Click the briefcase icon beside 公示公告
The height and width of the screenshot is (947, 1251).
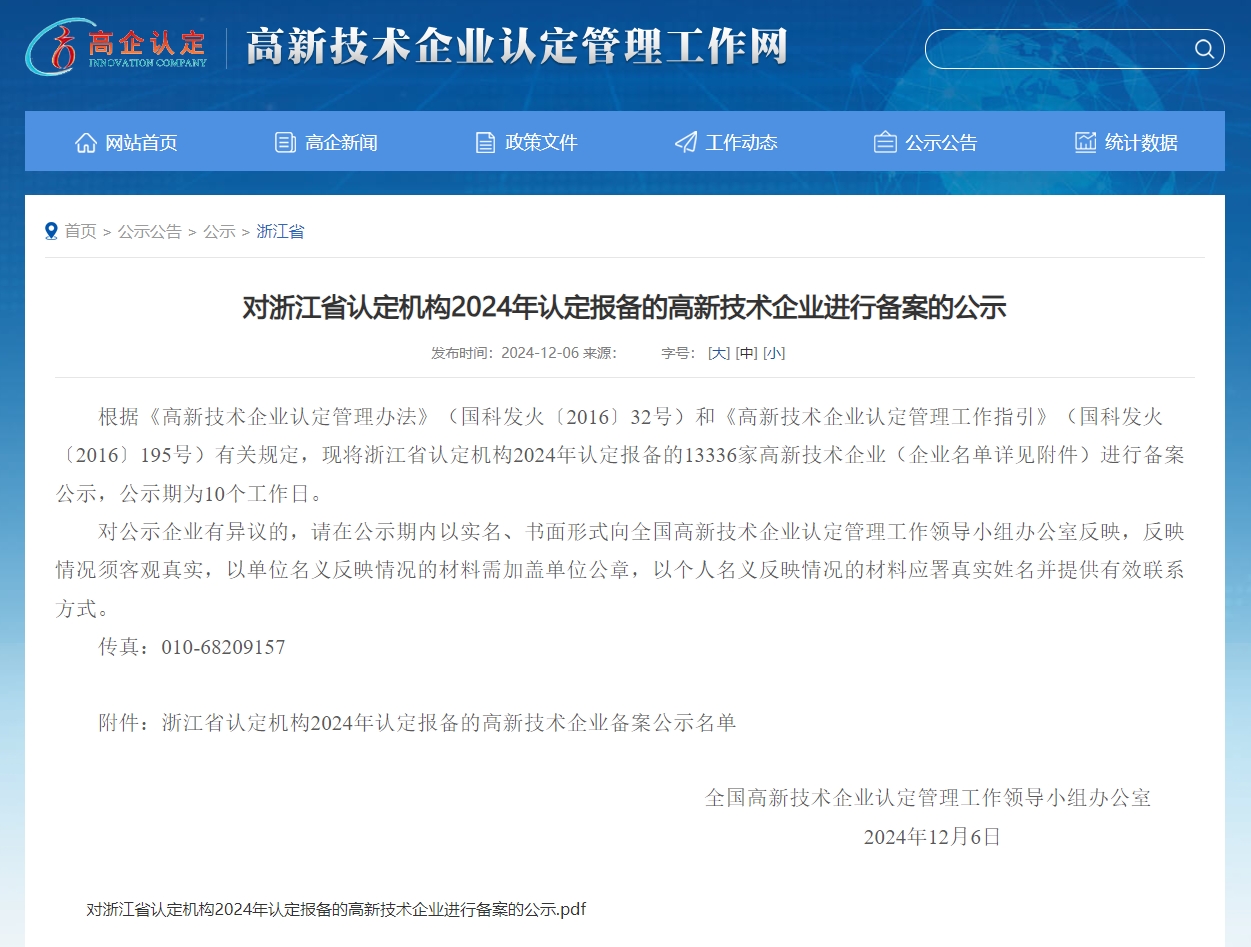885,142
